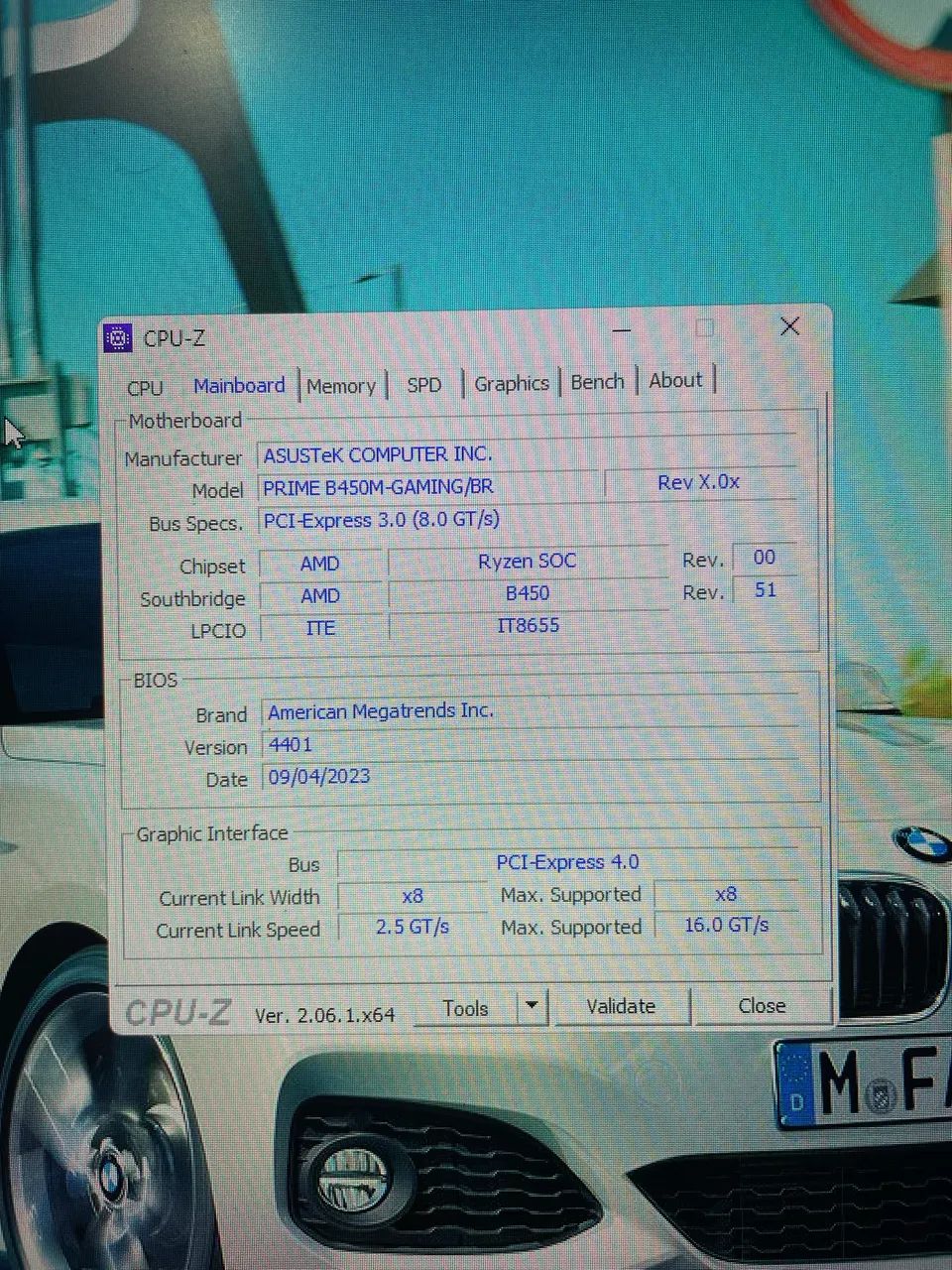Click current link speed 2.5 GT/s
Image resolution: width=952 pixels, height=1270 pixels.
[413, 927]
